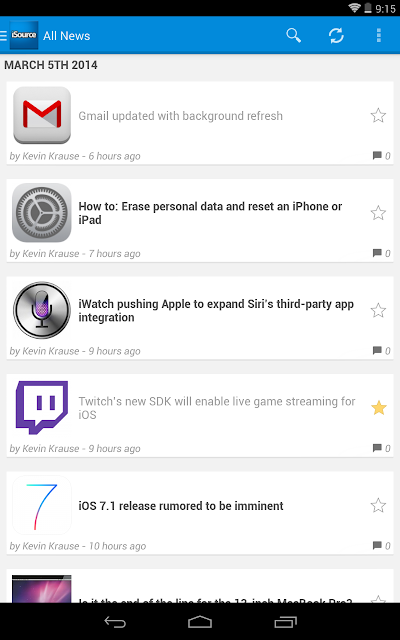The height and width of the screenshot is (640, 400).
Task: Star the iOS 7.1 release article
Action: coord(378,505)
